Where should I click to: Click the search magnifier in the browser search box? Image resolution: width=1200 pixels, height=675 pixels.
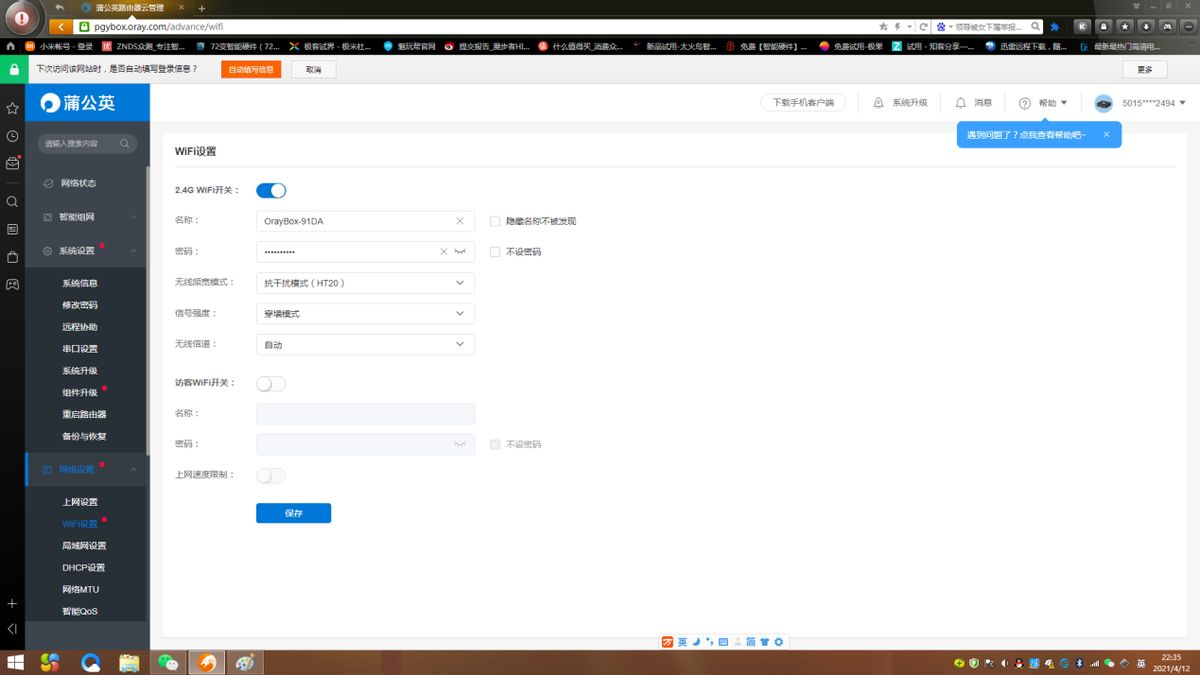click(x=1036, y=27)
